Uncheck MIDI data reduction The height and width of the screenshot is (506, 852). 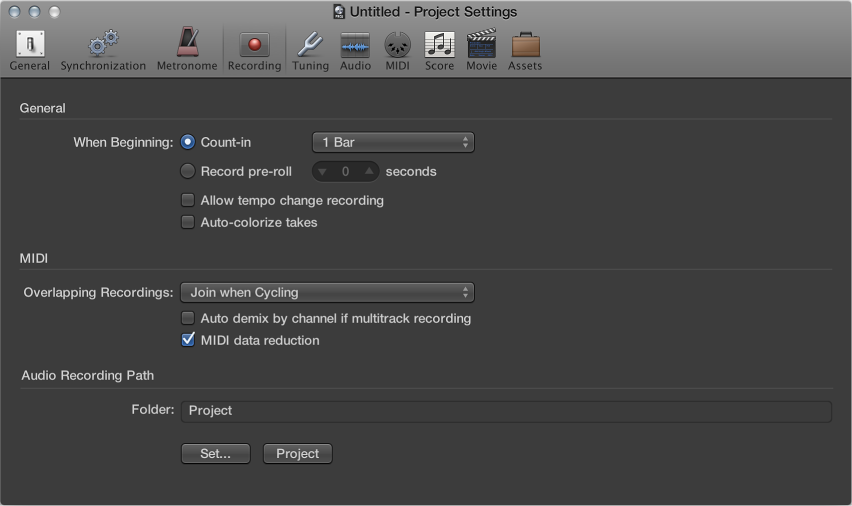tap(187, 340)
